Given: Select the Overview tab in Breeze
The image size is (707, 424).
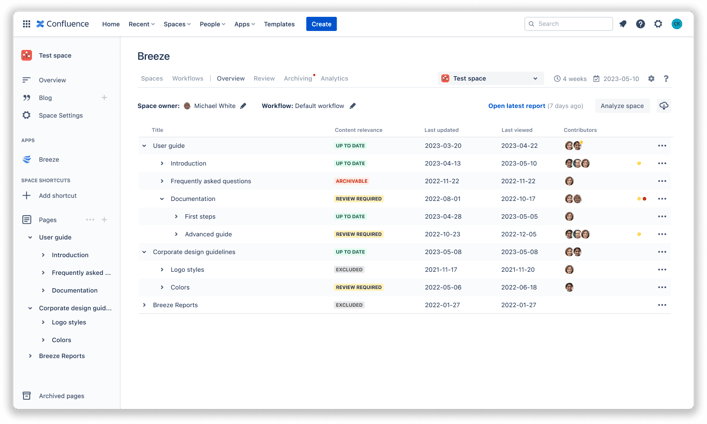Looking at the screenshot, I should point(230,78).
